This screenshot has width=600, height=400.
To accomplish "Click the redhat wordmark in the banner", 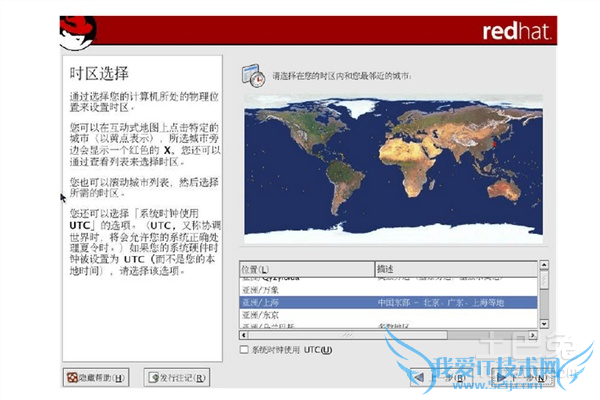I will pyautogui.click(x=517, y=31).
